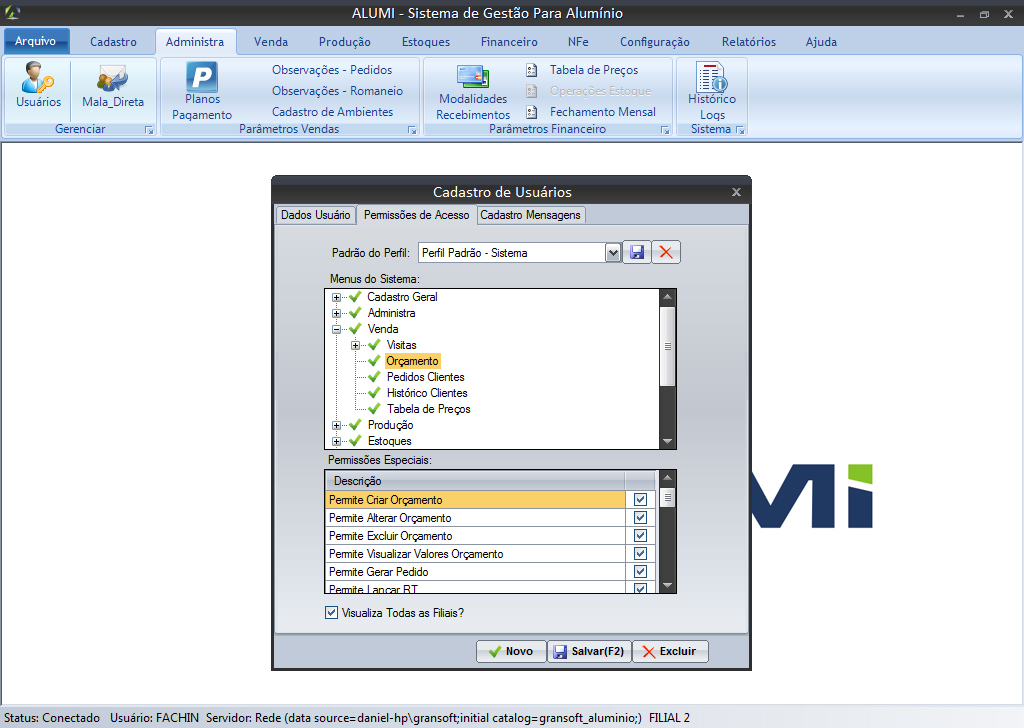Open the Padrão do Perfil dropdown
The height and width of the screenshot is (728, 1024).
click(x=613, y=253)
